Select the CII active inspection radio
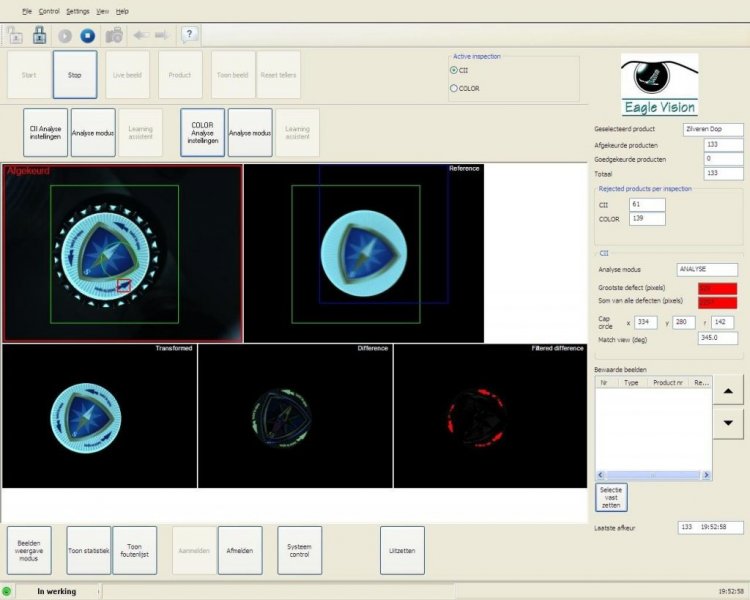Screen dimensions: 750x600 click(453, 70)
